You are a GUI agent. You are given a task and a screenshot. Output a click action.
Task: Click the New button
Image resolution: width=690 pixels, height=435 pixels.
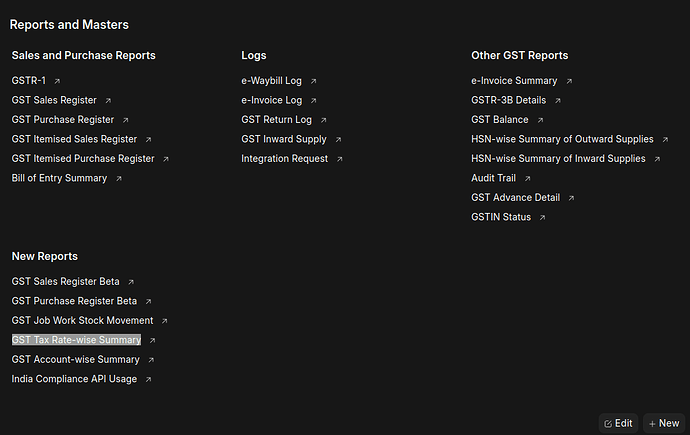(x=664, y=423)
